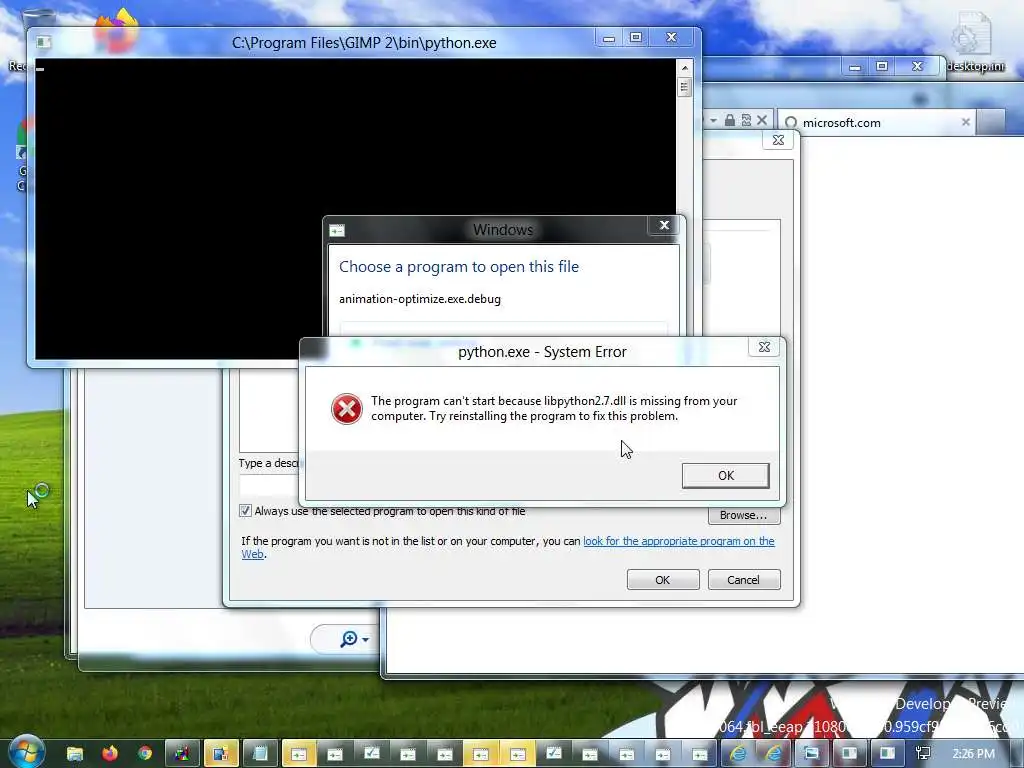Click the Browse... button in Open With dialog

pyautogui.click(x=744, y=515)
